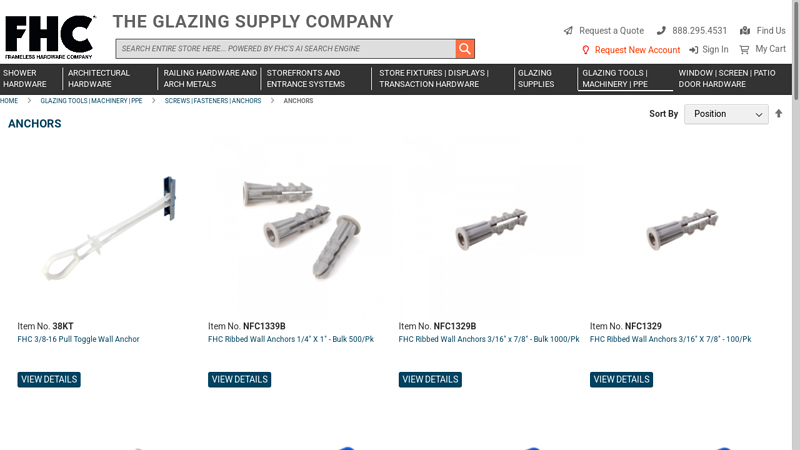This screenshot has height=450, width=800.
Task: Open the Sort By Position dropdown
Action: point(726,114)
